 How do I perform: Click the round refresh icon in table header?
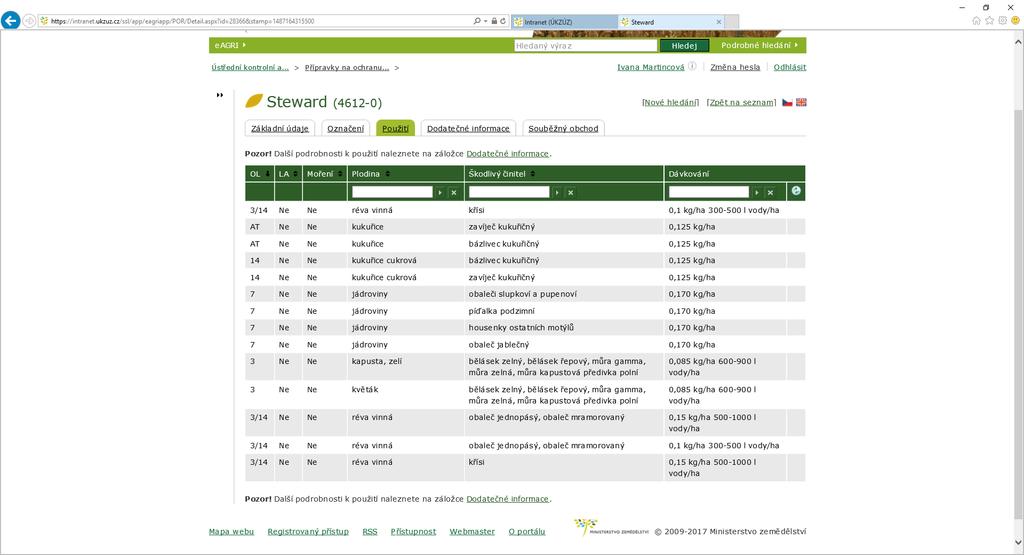tap(796, 191)
